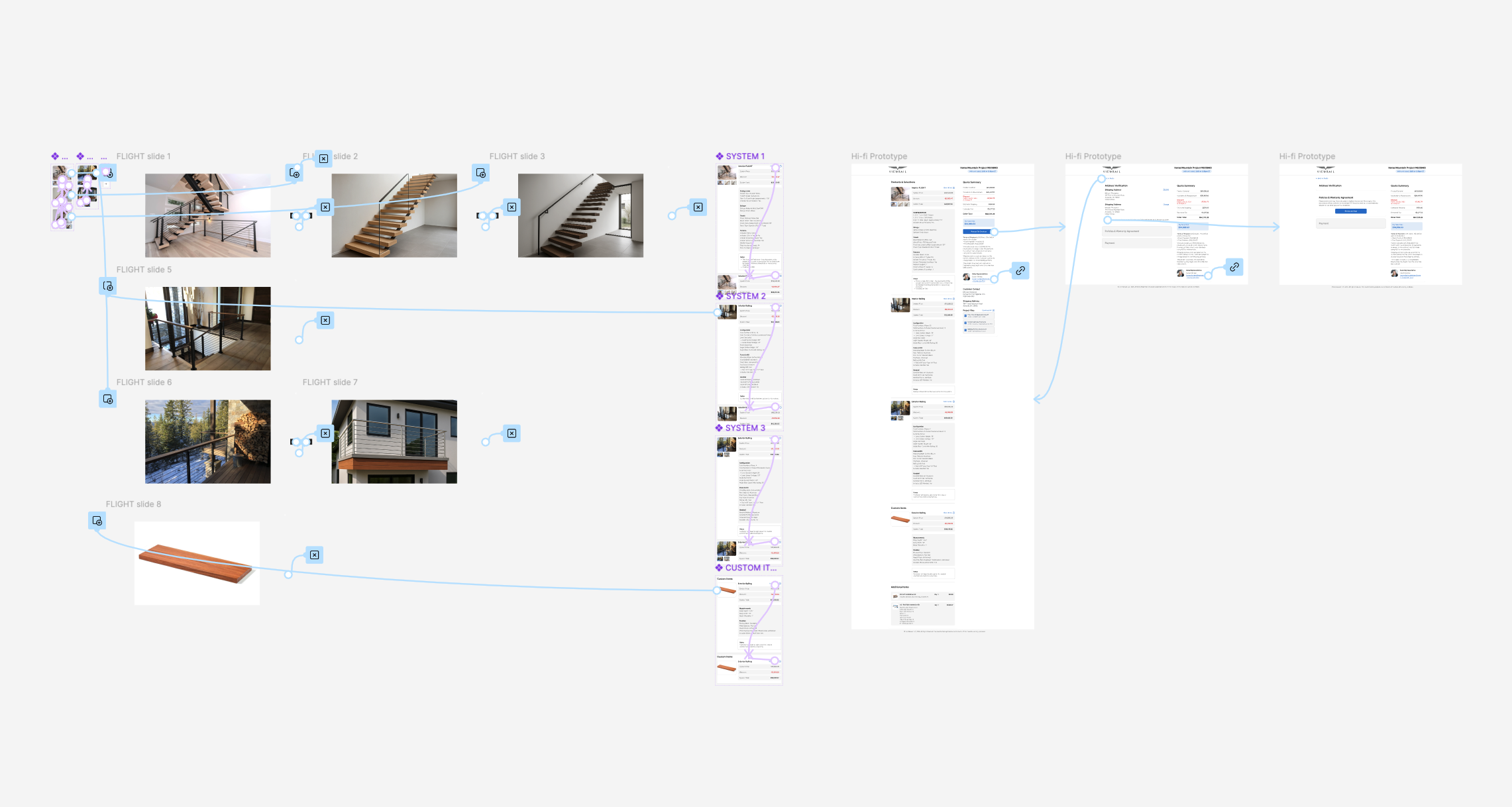Click the open-link chain icon beside the first Hi-fi Prototype

(x=1020, y=271)
